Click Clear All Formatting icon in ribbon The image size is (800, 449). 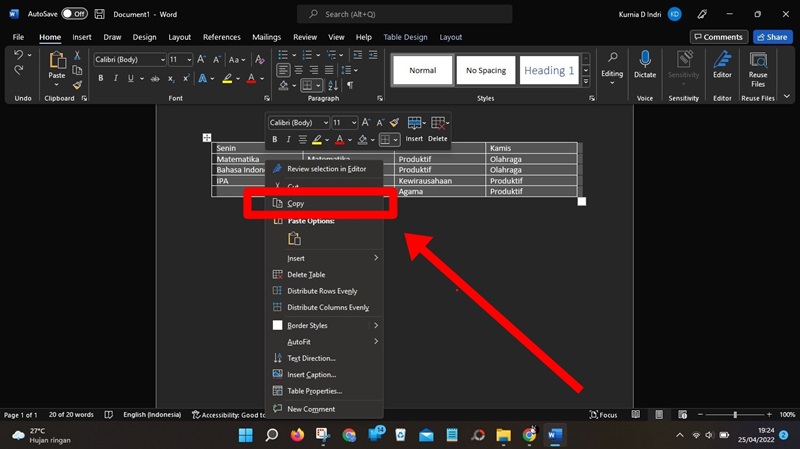click(260, 60)
